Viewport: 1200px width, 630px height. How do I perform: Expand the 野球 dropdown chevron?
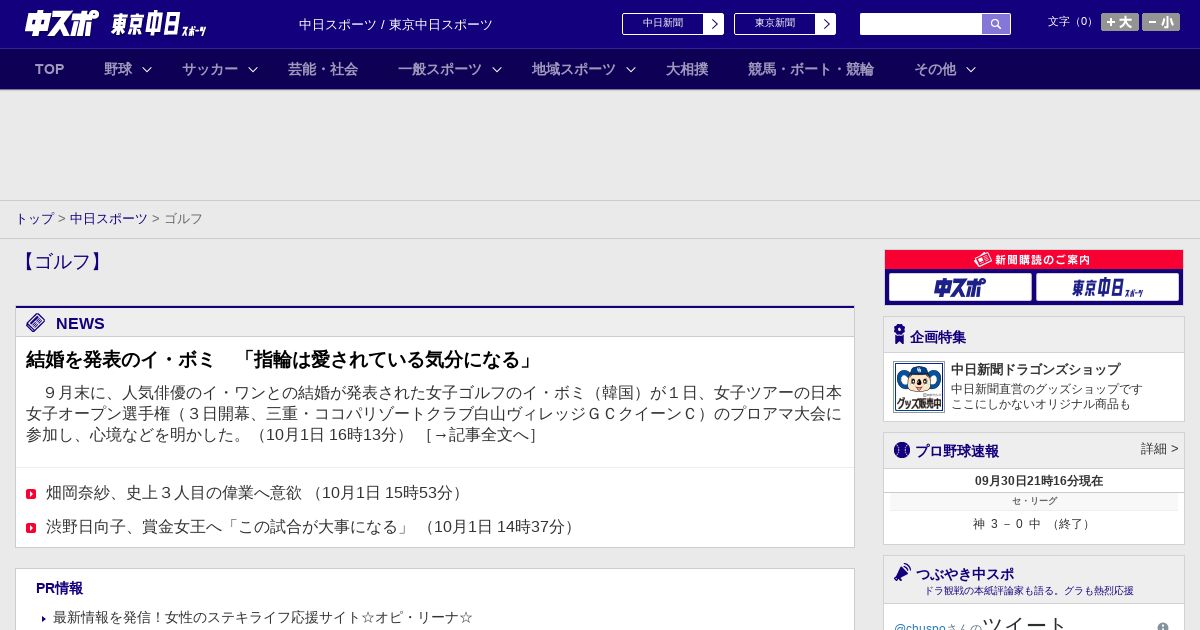click(x=147, y=69)
